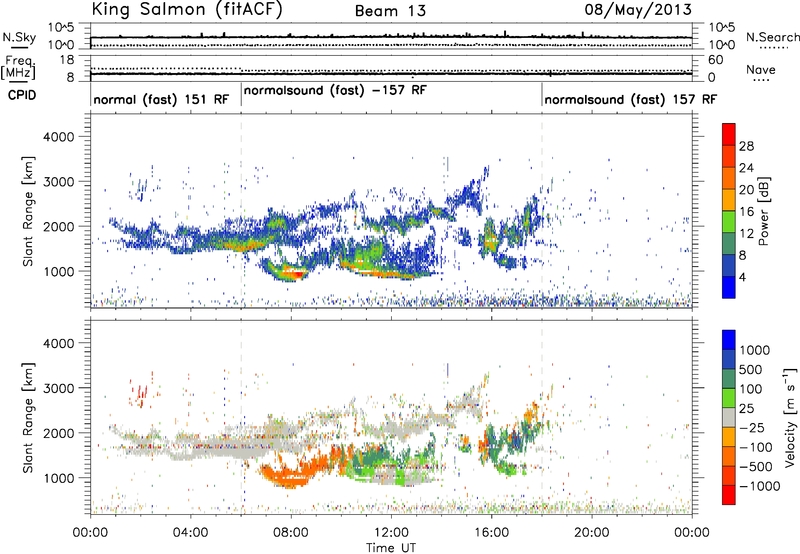The width and height of the screenshot is (800, 554).
Task: Select the "12" Power colorbar tick value
Action: click(746, 233)
